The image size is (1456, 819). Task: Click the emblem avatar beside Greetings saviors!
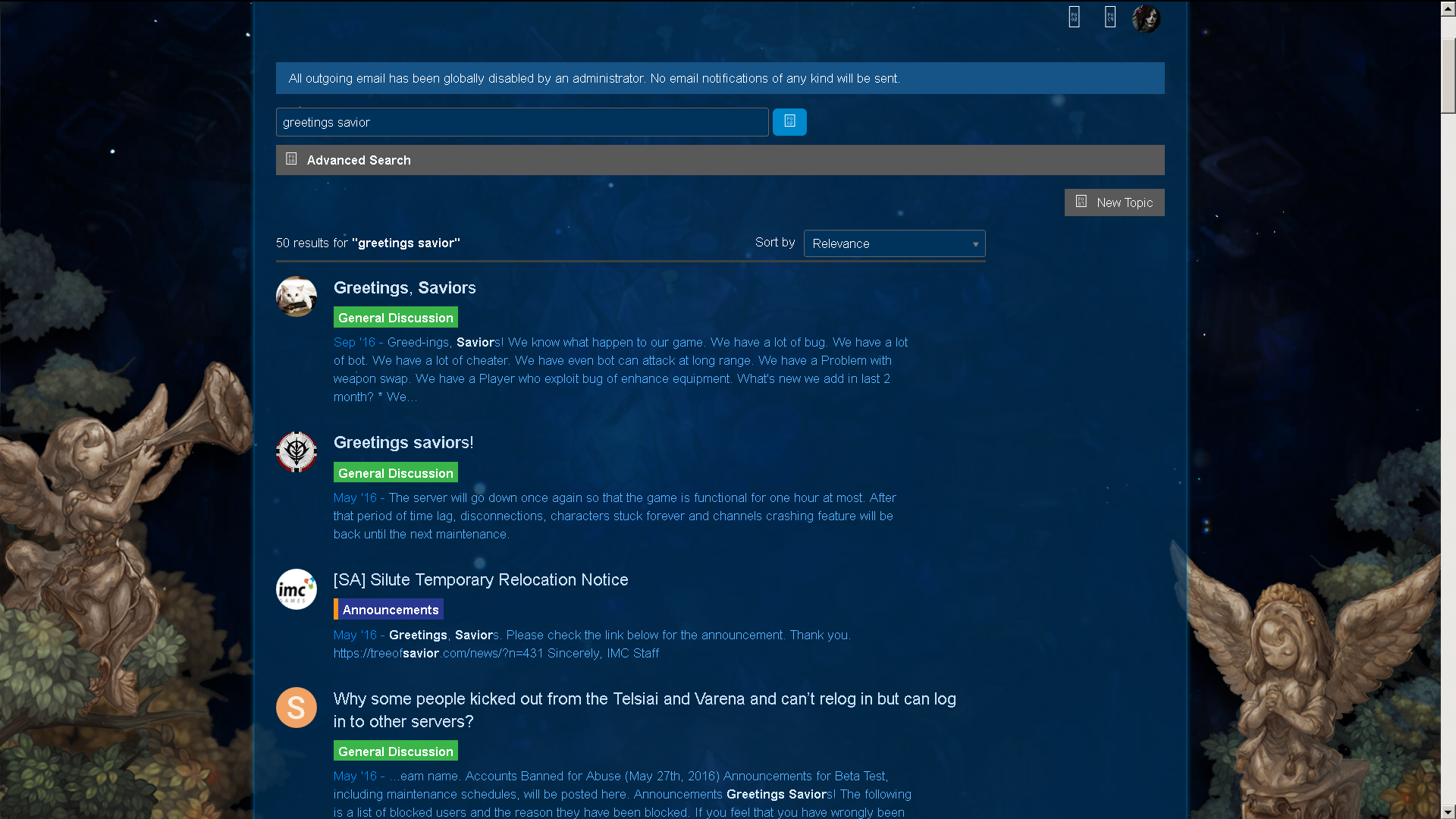pyautogui.click(x=297, y=452)
